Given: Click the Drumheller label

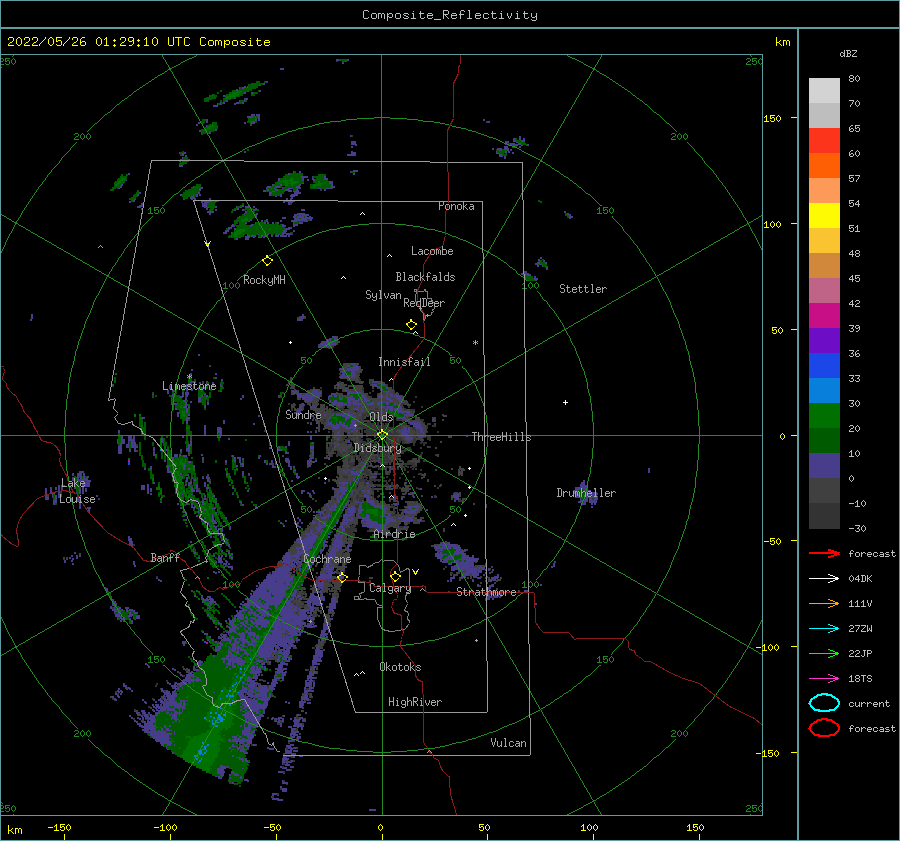Looking at the screenshot, I should pyautogui.click(x=586, y=493).
